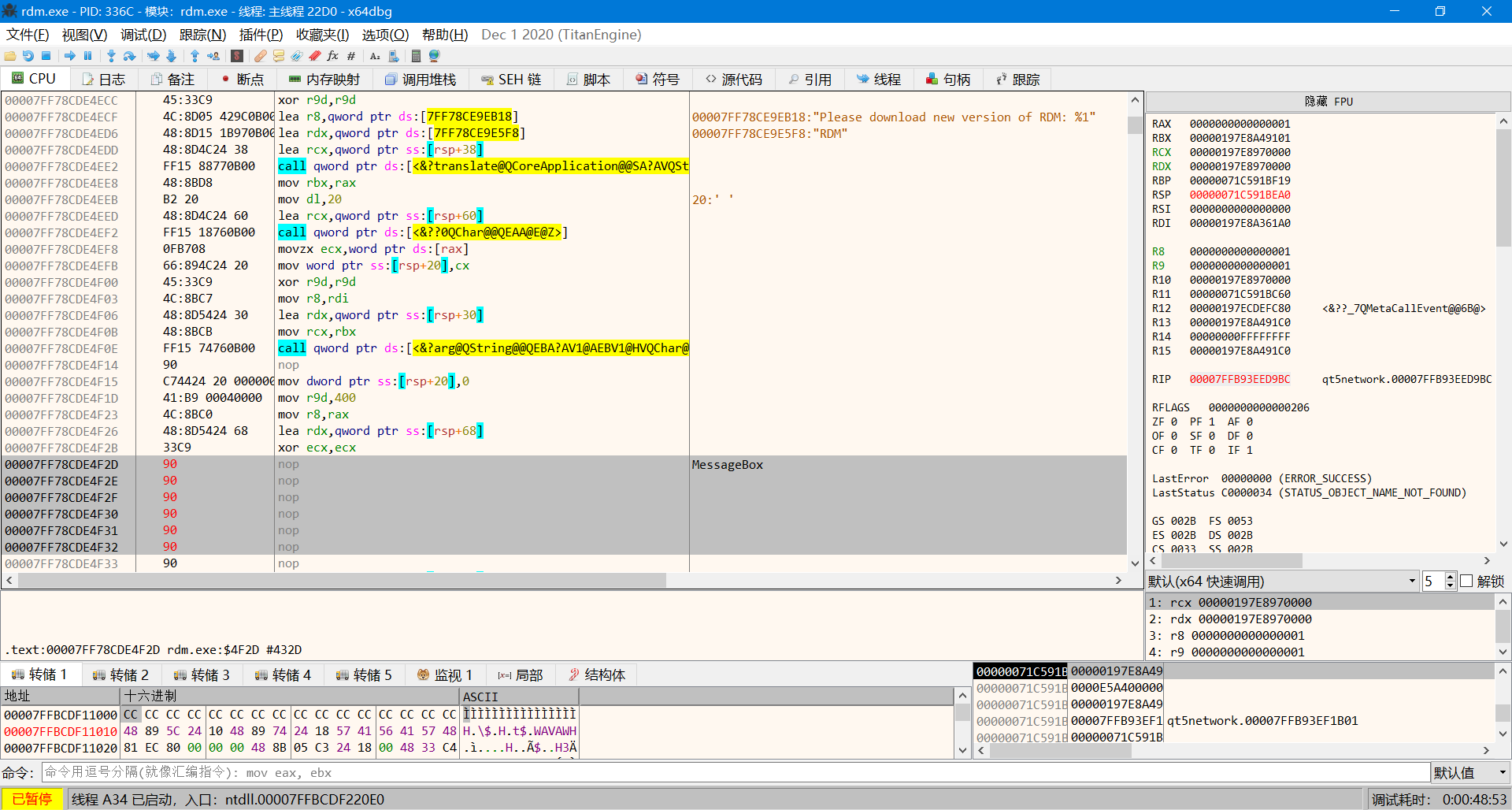The image size is (1512, 810).
Task: Open the 文件(F) menu
Action: [28, 35]
